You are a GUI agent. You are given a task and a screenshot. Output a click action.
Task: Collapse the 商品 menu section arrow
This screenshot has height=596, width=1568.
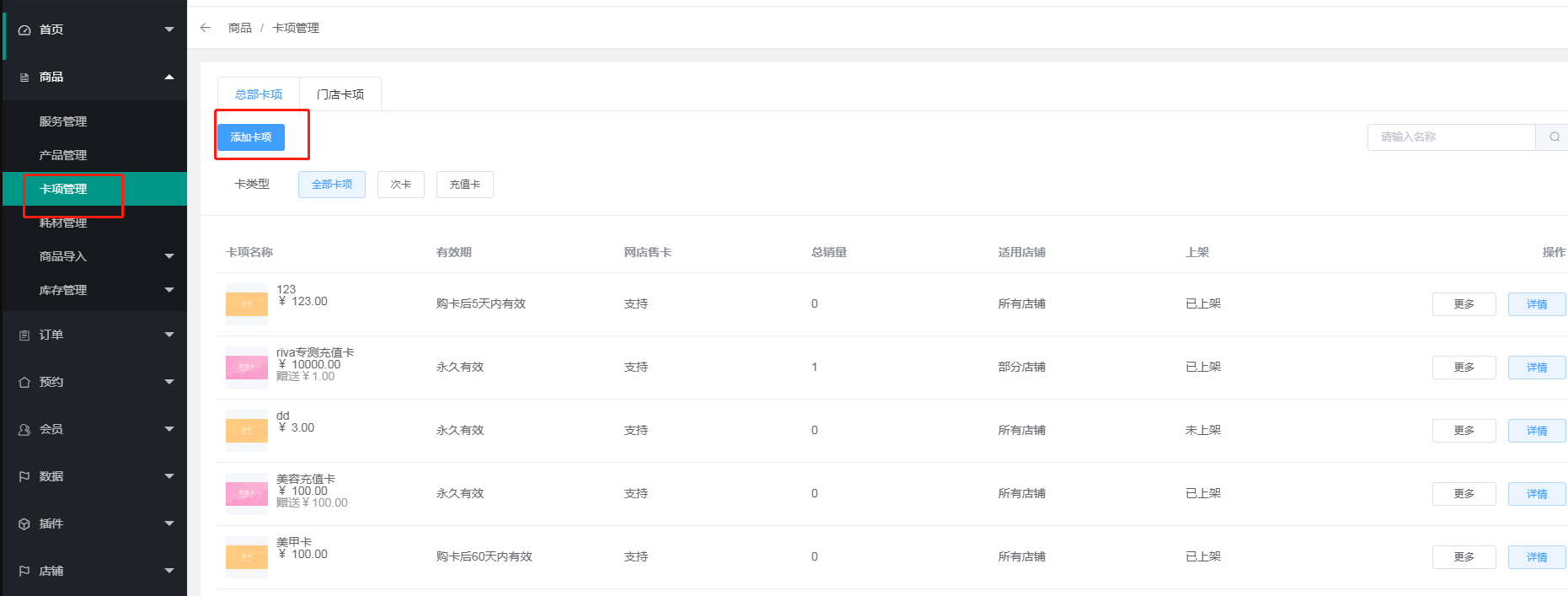tap(169, 77)
